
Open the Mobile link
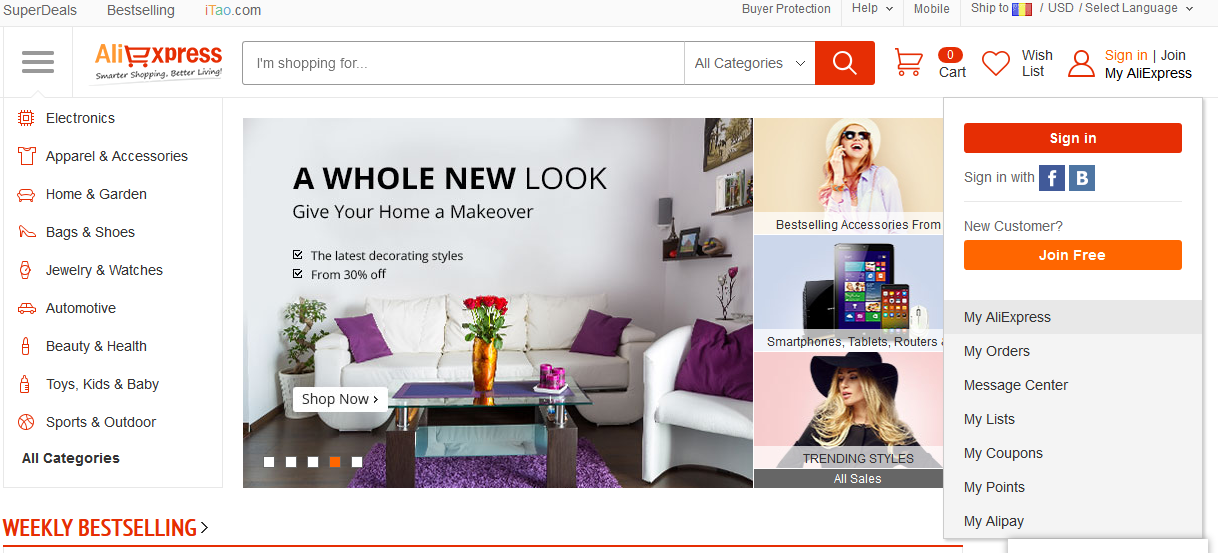(x=932, y=9)
